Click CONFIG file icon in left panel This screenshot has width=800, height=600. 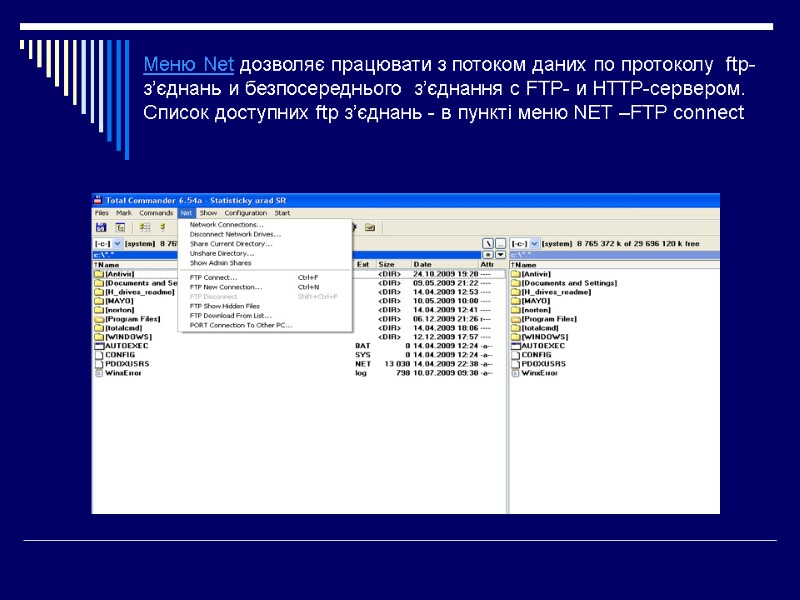click(99, 355)
